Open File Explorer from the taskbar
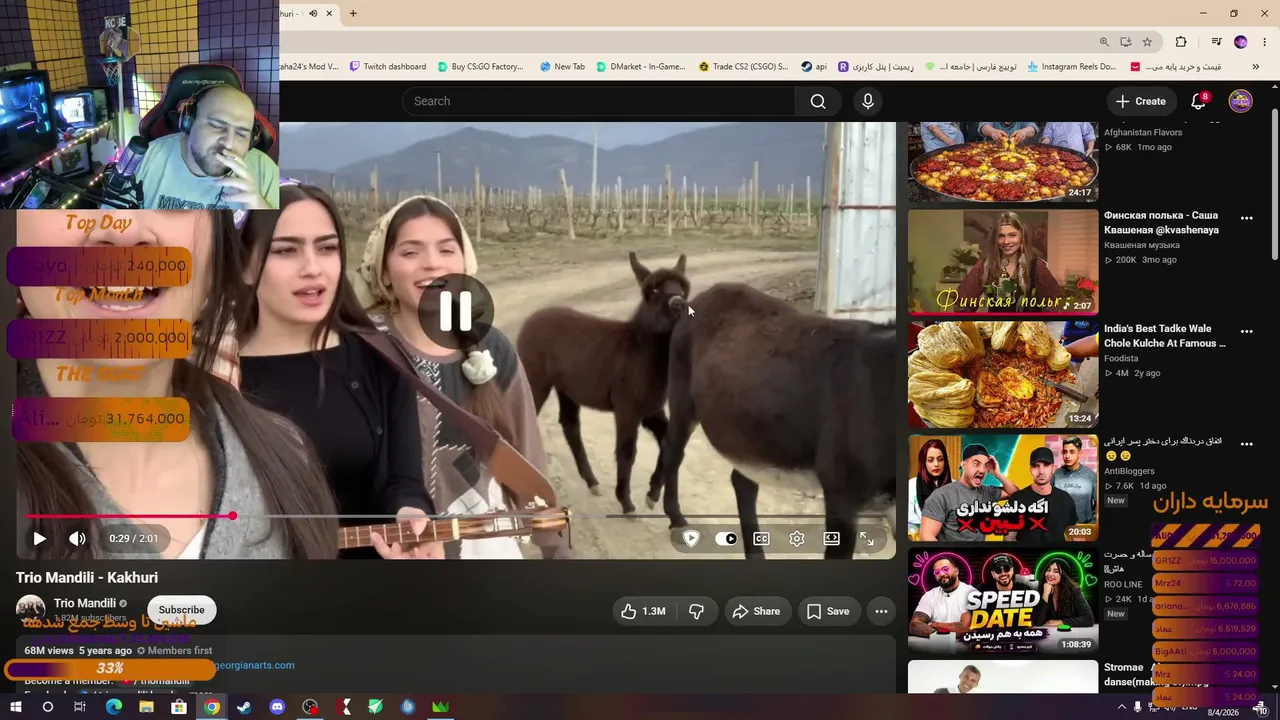Image resolution: width=1280 pixels, height=720 pixels. [x=146, y=707]
